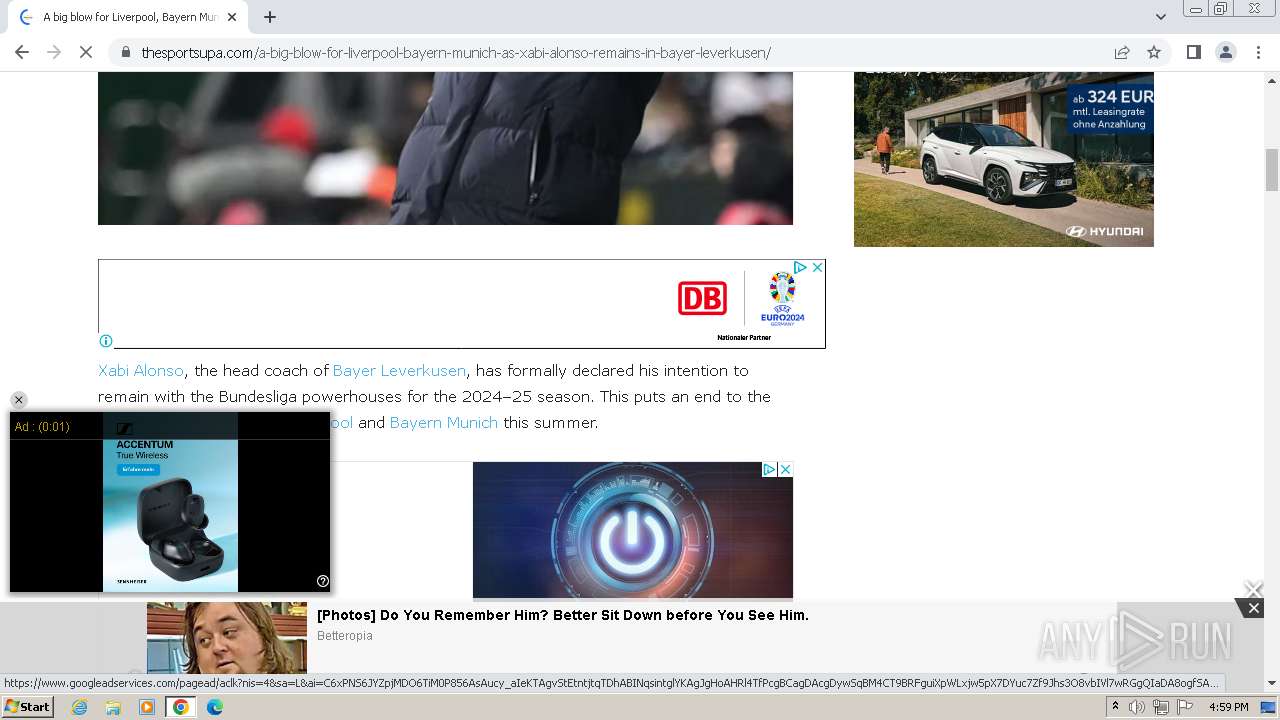Click the ad info icon below banner
Image resolution: width=1280 pixels, height=720 pixels.
106,341
